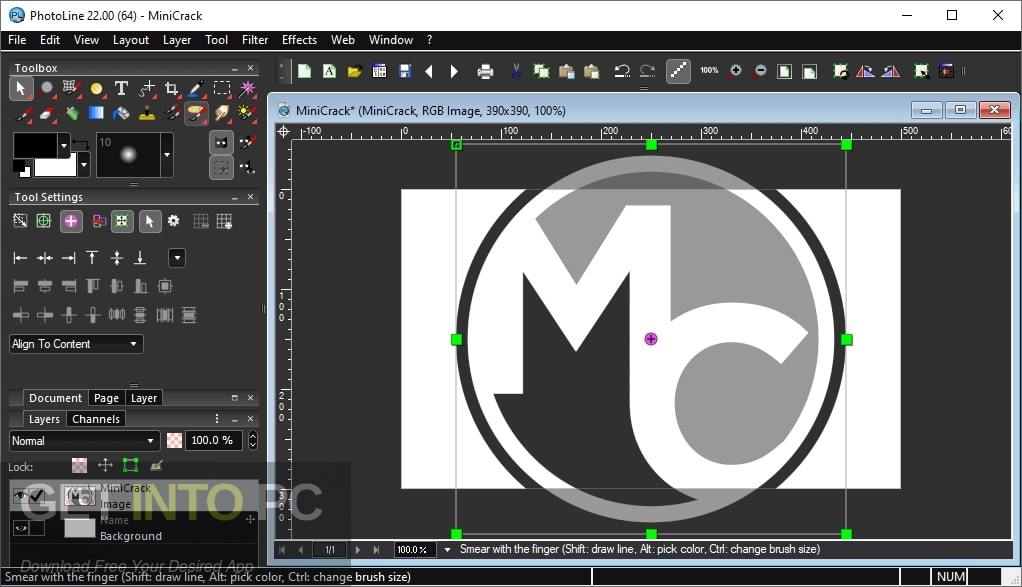Open the Window menu
The image size is (1022, 587).
390,40
